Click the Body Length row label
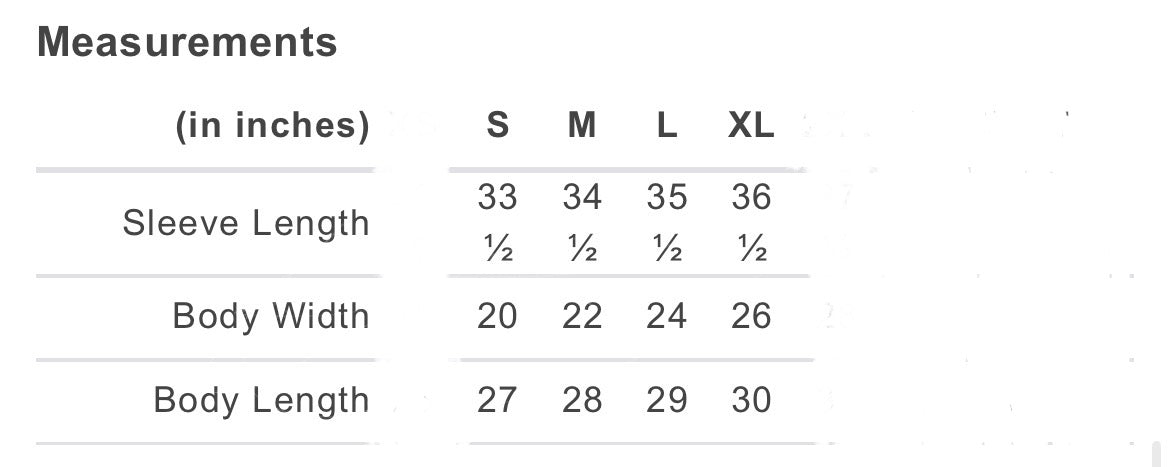 [x=261, y=400]
